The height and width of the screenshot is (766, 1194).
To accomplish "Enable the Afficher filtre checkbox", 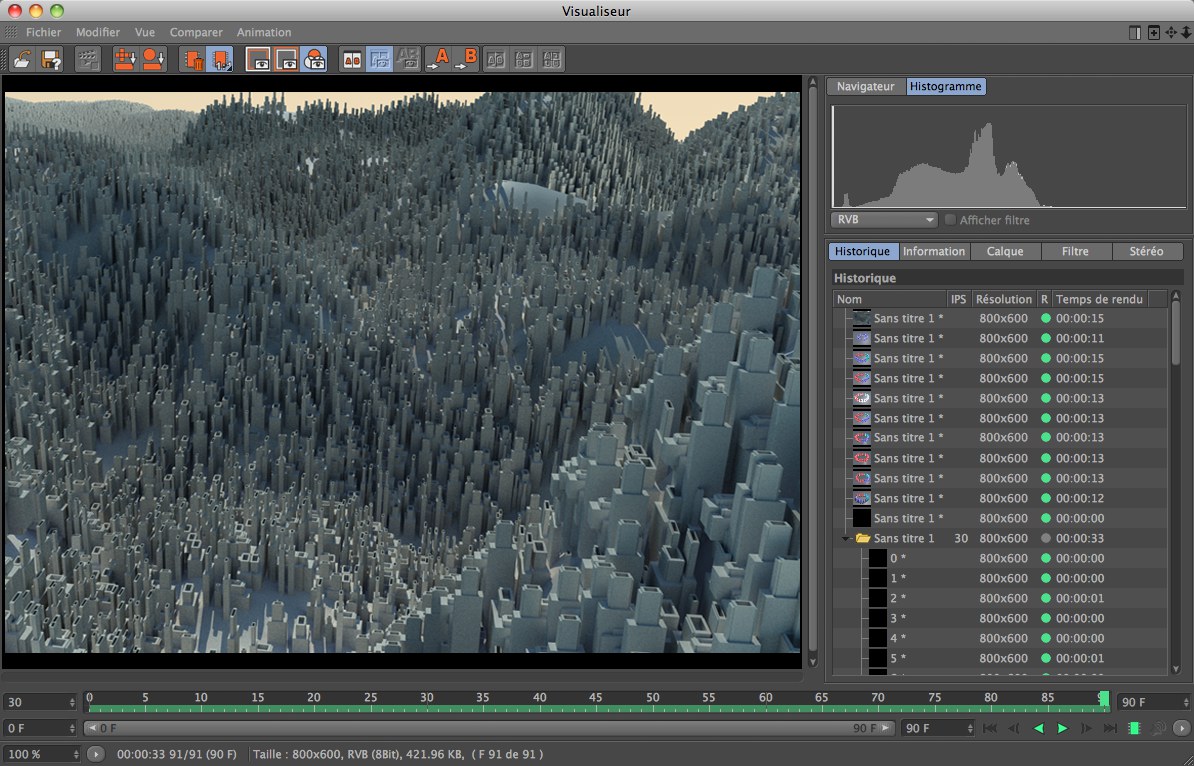I will pyautogui.click(x=950, y=220).
